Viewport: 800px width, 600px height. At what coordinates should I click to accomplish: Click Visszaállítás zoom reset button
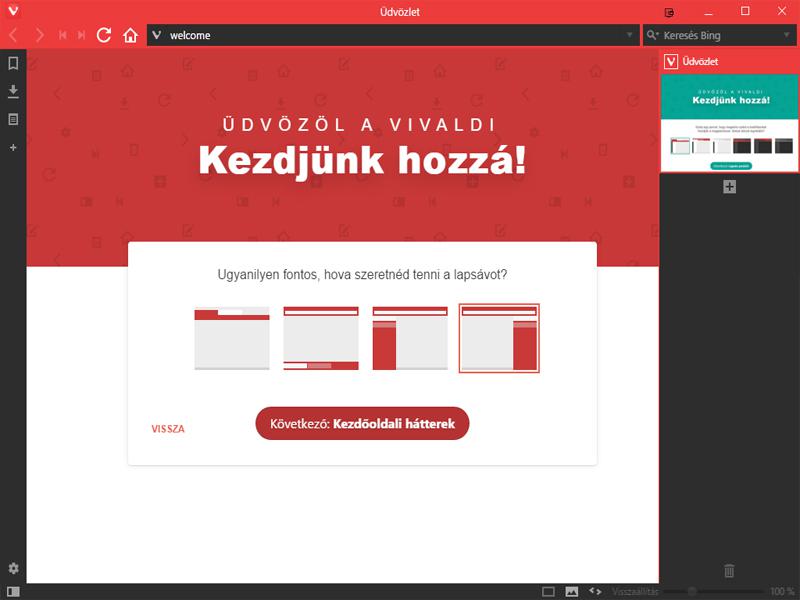pos(635,591)
